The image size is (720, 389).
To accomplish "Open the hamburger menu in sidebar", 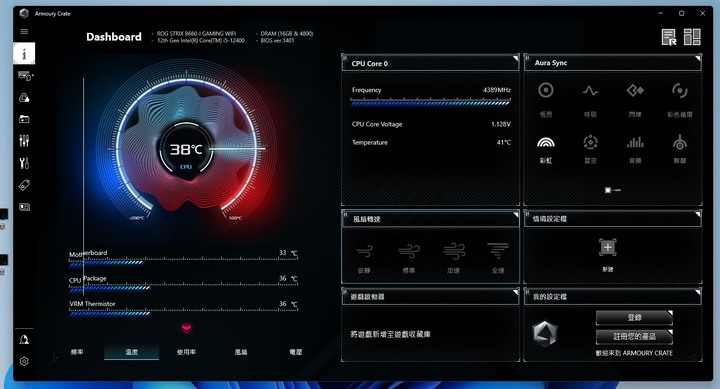I will point(24,31).
